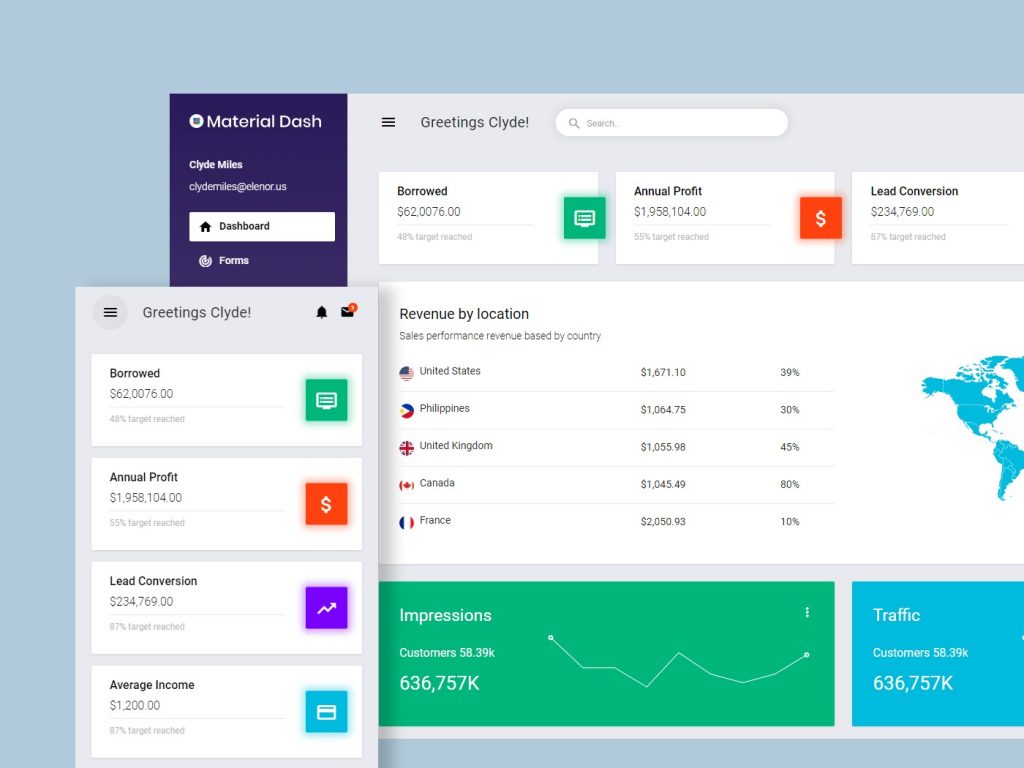The height and width of the screenshot is (768, 1024).
Task: Open Impressions card three-dot menu
Action: click(807, 612)
